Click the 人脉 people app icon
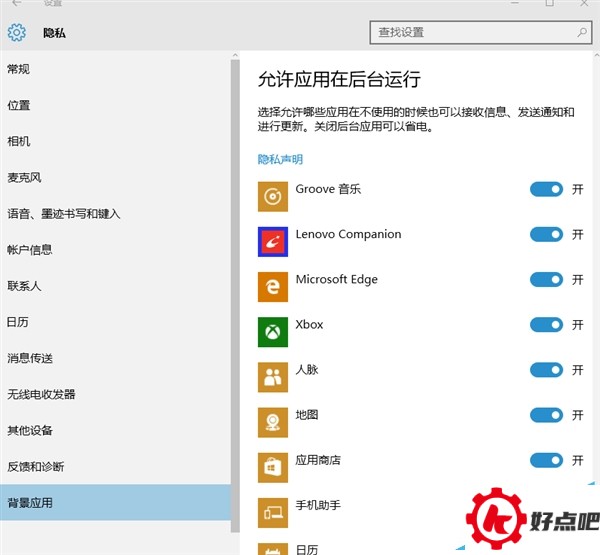Viewport: 600px width, 555px height. coord(272,377)
